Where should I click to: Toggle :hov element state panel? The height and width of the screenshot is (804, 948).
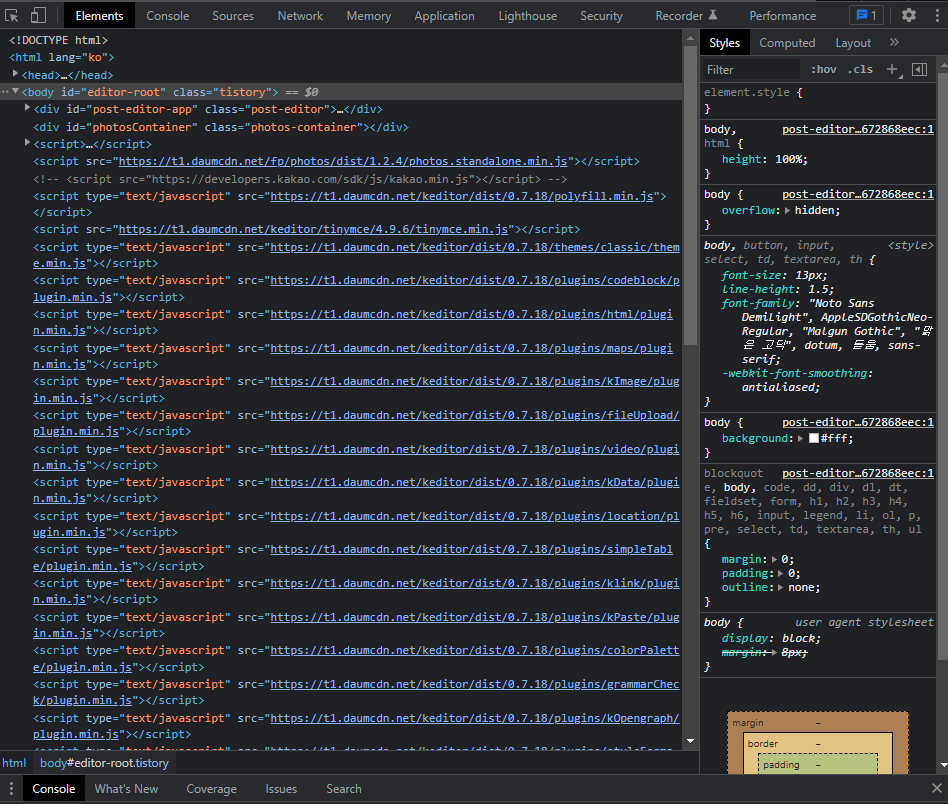click(x=823, y=70)
